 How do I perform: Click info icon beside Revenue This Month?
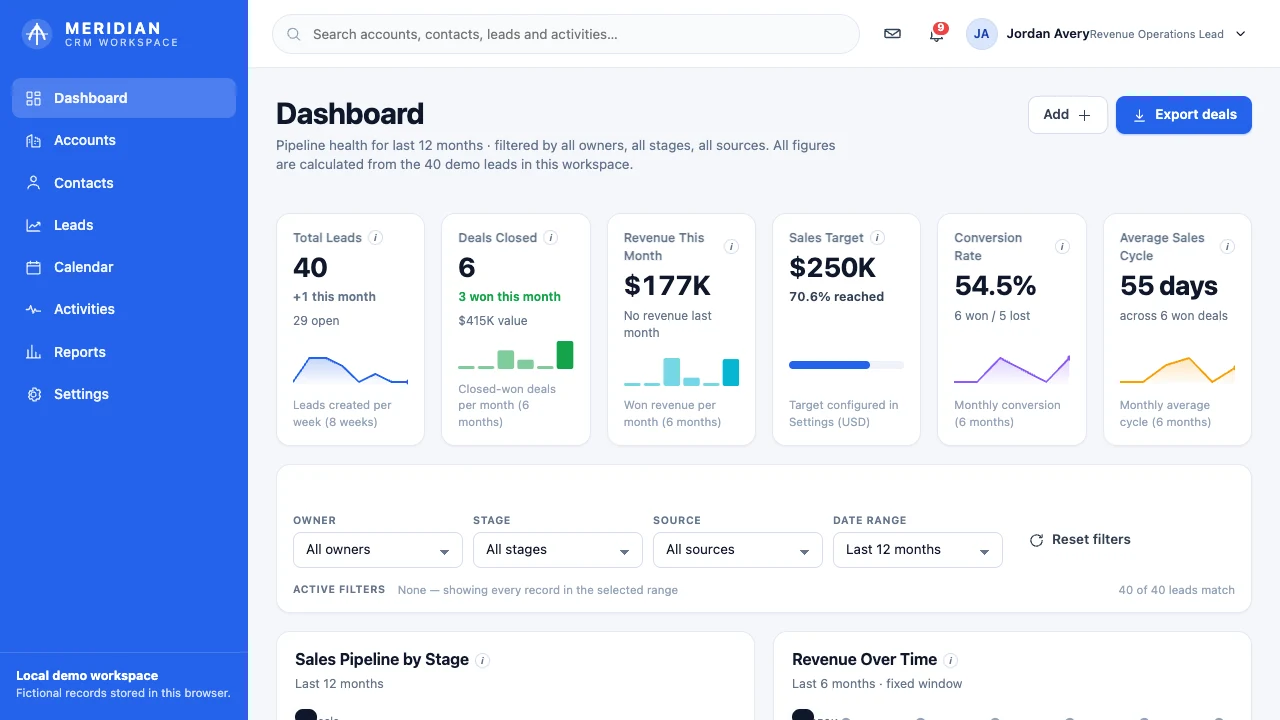point(731,247)
